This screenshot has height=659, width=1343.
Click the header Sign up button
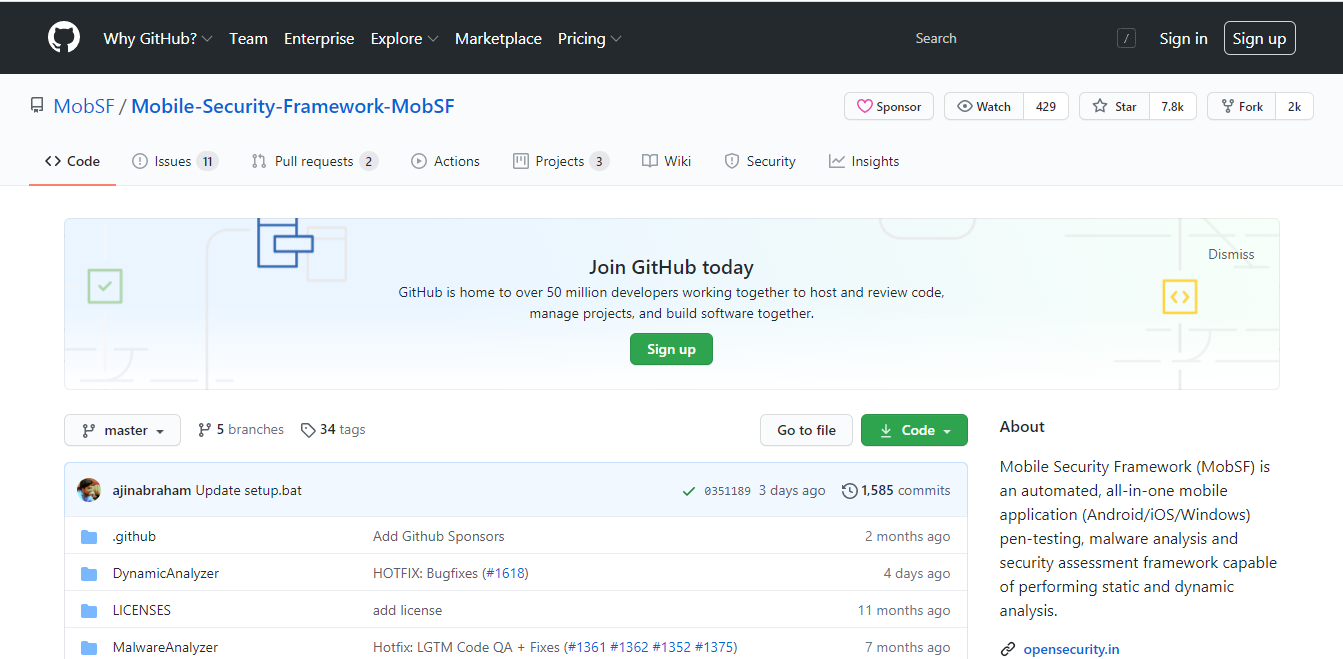pos(1259,38)
